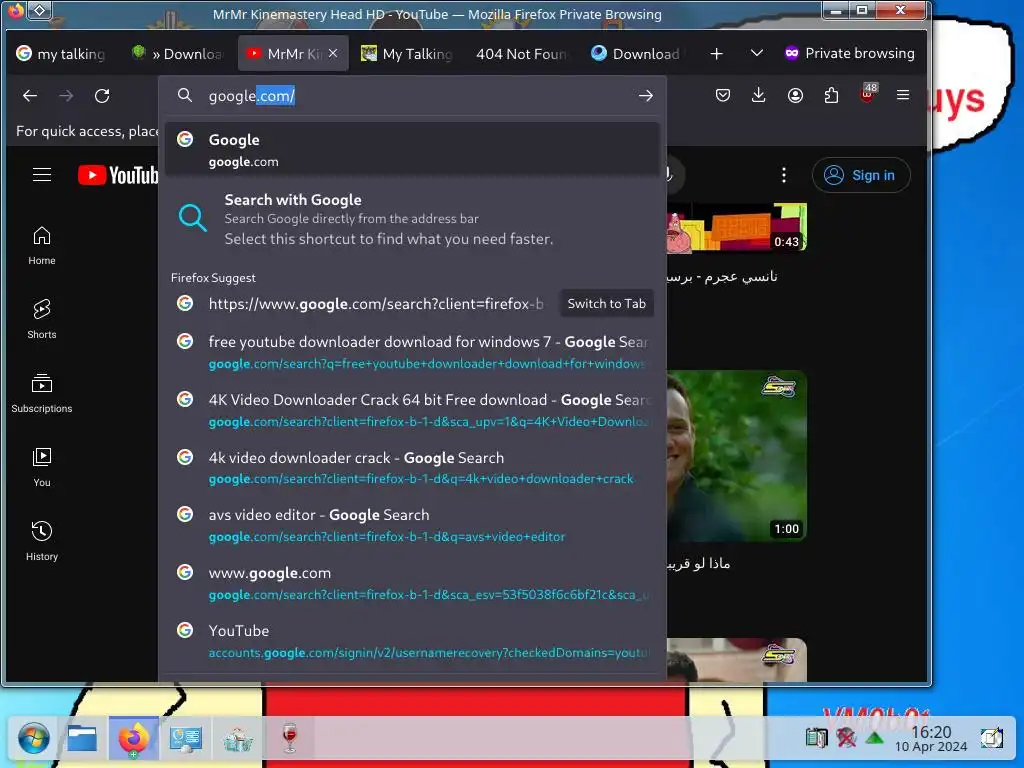This screenshot has width=1024, height=768.
Task: Click the go arrow in the address bar
Action: click(645, 96)
